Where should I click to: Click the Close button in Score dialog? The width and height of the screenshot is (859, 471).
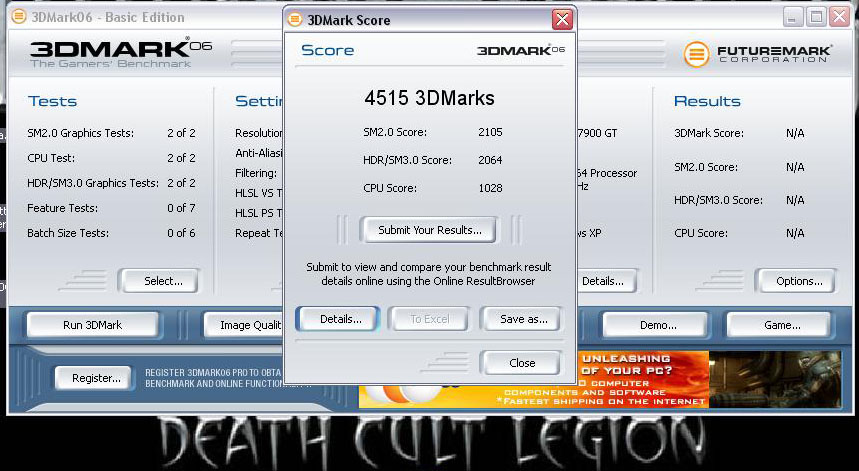(x=522, y=363)
